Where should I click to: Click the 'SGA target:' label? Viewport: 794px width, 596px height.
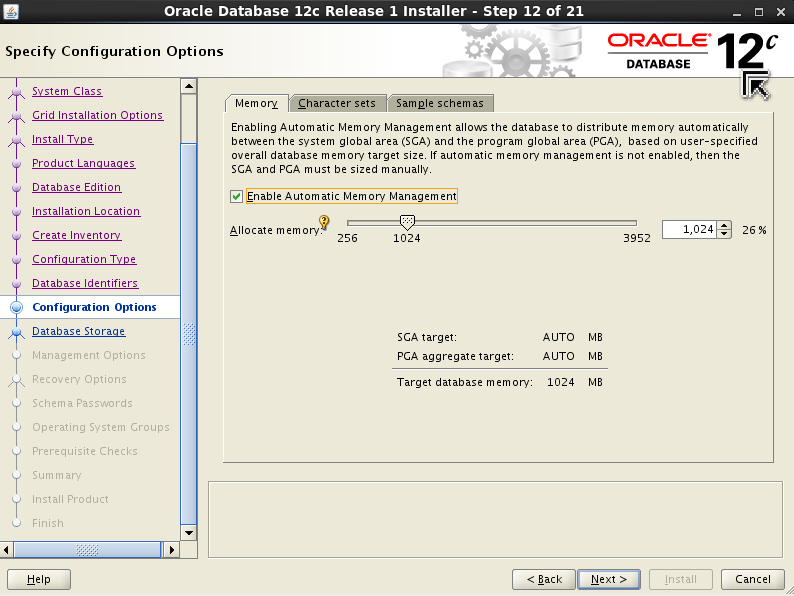tap(427, 337)
